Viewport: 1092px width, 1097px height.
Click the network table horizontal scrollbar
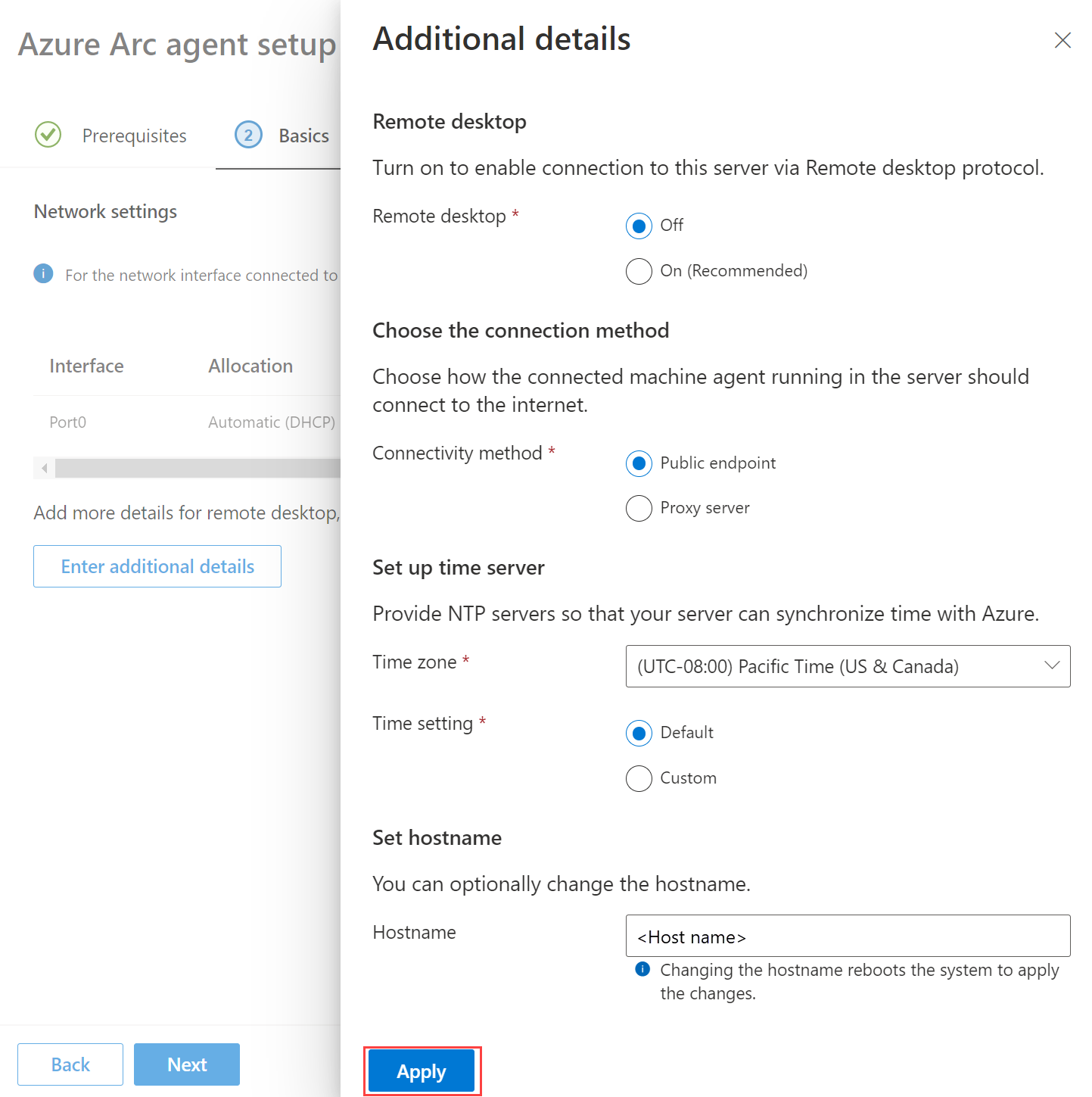tap(197, 468)
